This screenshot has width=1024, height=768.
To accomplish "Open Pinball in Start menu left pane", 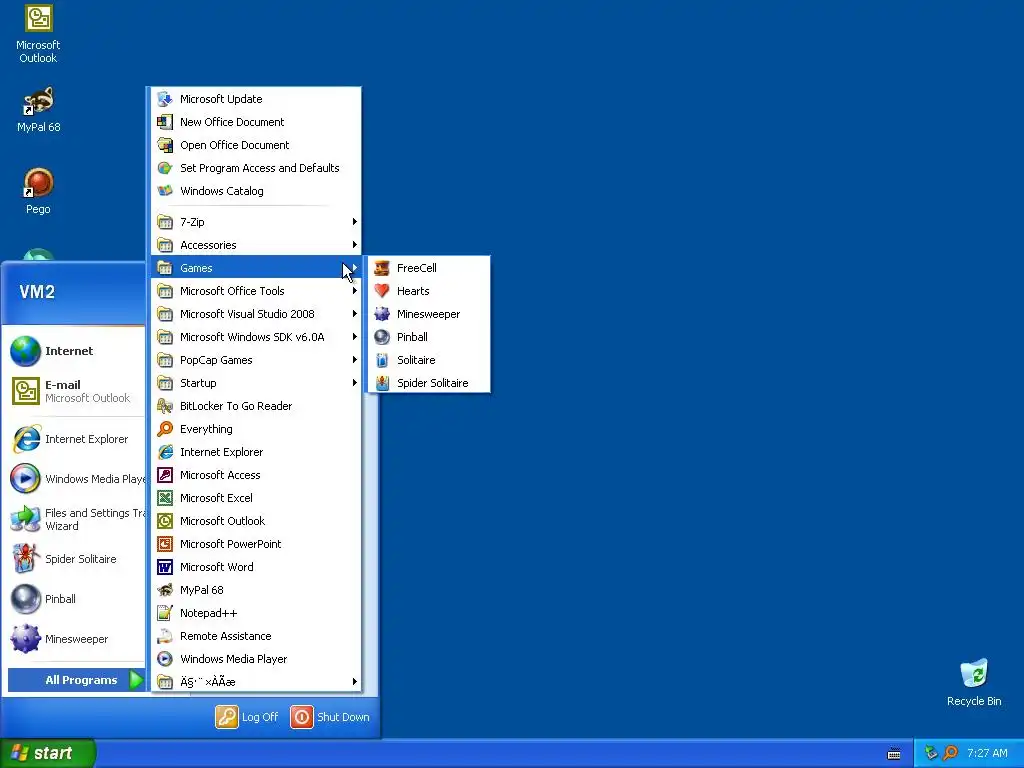I will click(x=75, y=599).
